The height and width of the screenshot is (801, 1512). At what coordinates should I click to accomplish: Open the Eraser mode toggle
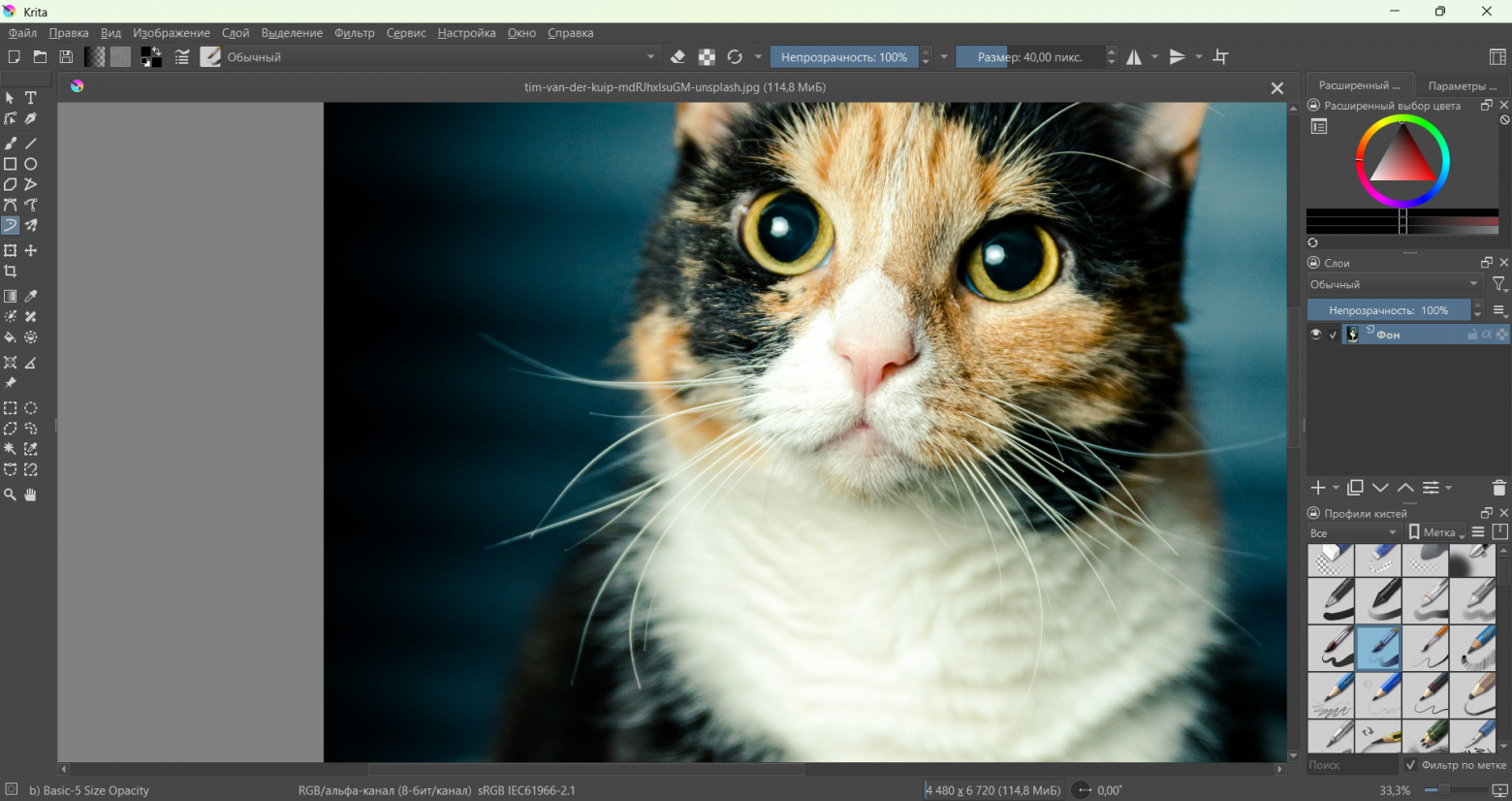(x=677, y=56)
